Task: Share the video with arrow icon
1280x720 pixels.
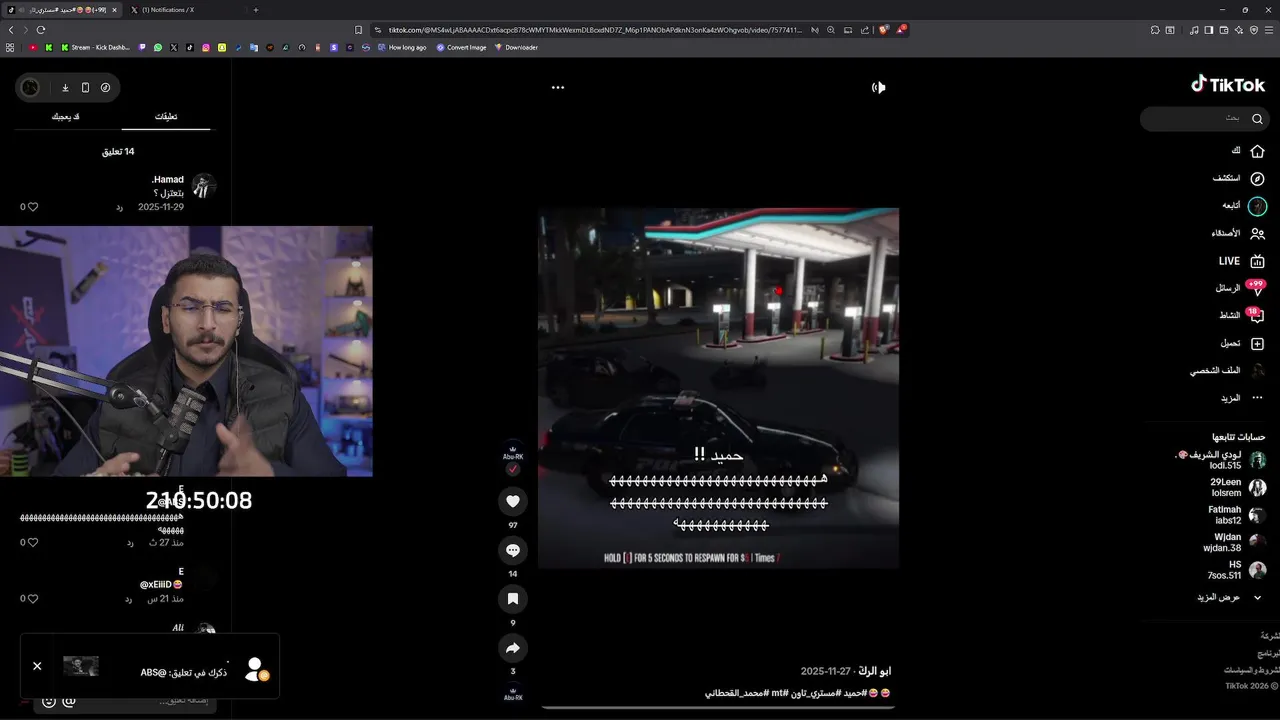Action: pyautogui.click(x=513, y=648)
